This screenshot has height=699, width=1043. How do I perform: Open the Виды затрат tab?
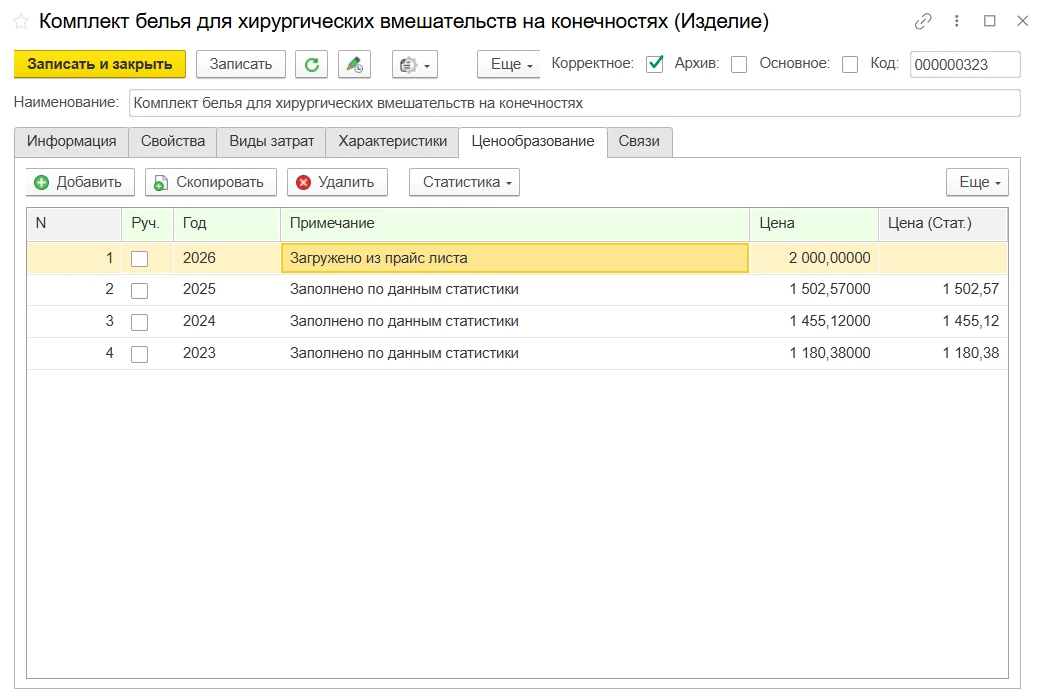point(271,142)
